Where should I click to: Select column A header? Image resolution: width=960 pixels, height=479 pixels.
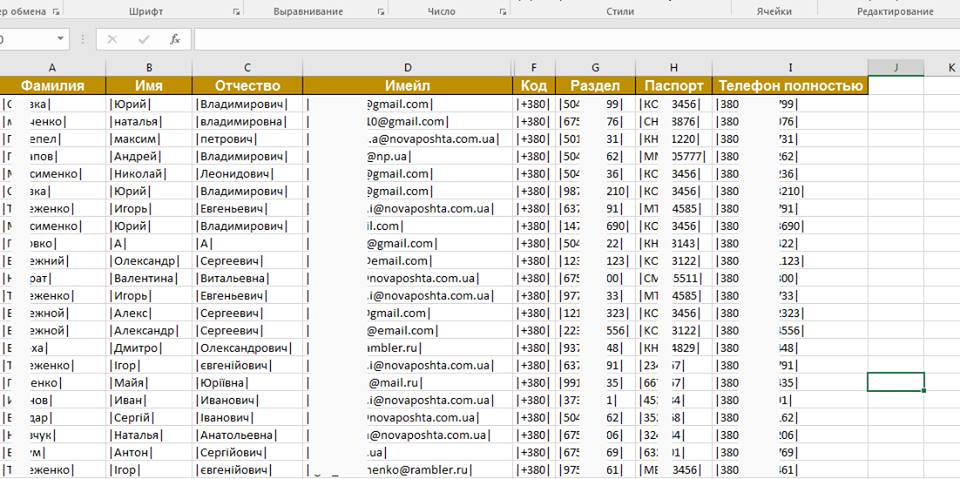(x=53, y=67)
